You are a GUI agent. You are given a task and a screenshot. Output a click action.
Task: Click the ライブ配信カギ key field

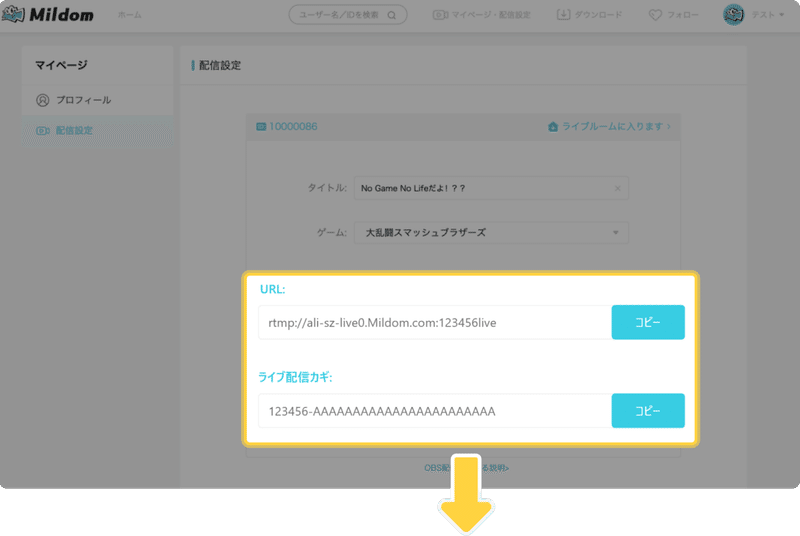pyautogui.click(x=435, y=411)
